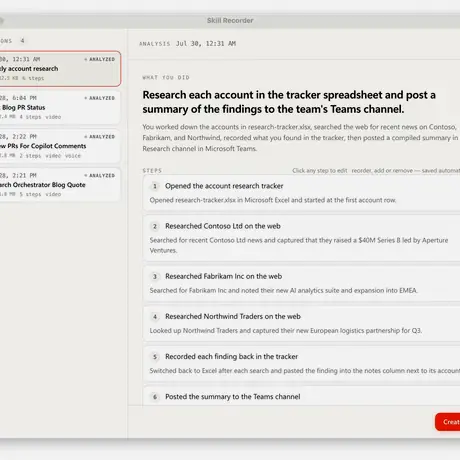This screenshot has width=460, height=460.
Task: Edit step 'Opened the account research tracker'
Action: coord(302,193)
